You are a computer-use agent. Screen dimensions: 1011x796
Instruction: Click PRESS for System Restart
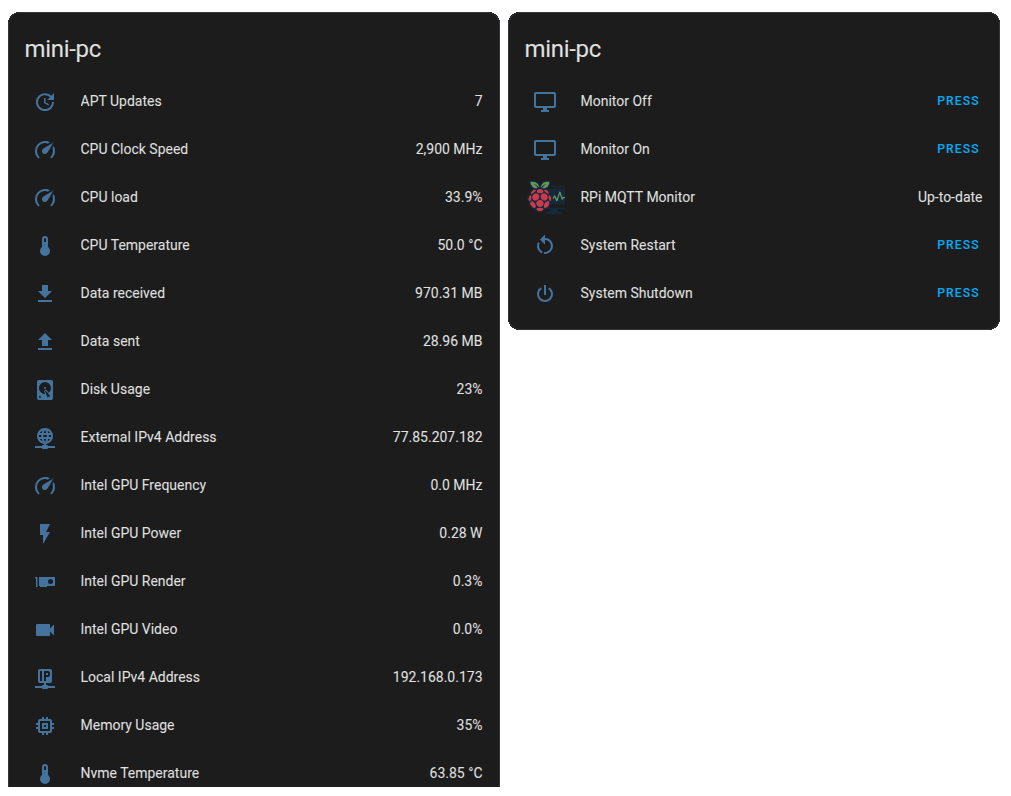tap(957, 245)
